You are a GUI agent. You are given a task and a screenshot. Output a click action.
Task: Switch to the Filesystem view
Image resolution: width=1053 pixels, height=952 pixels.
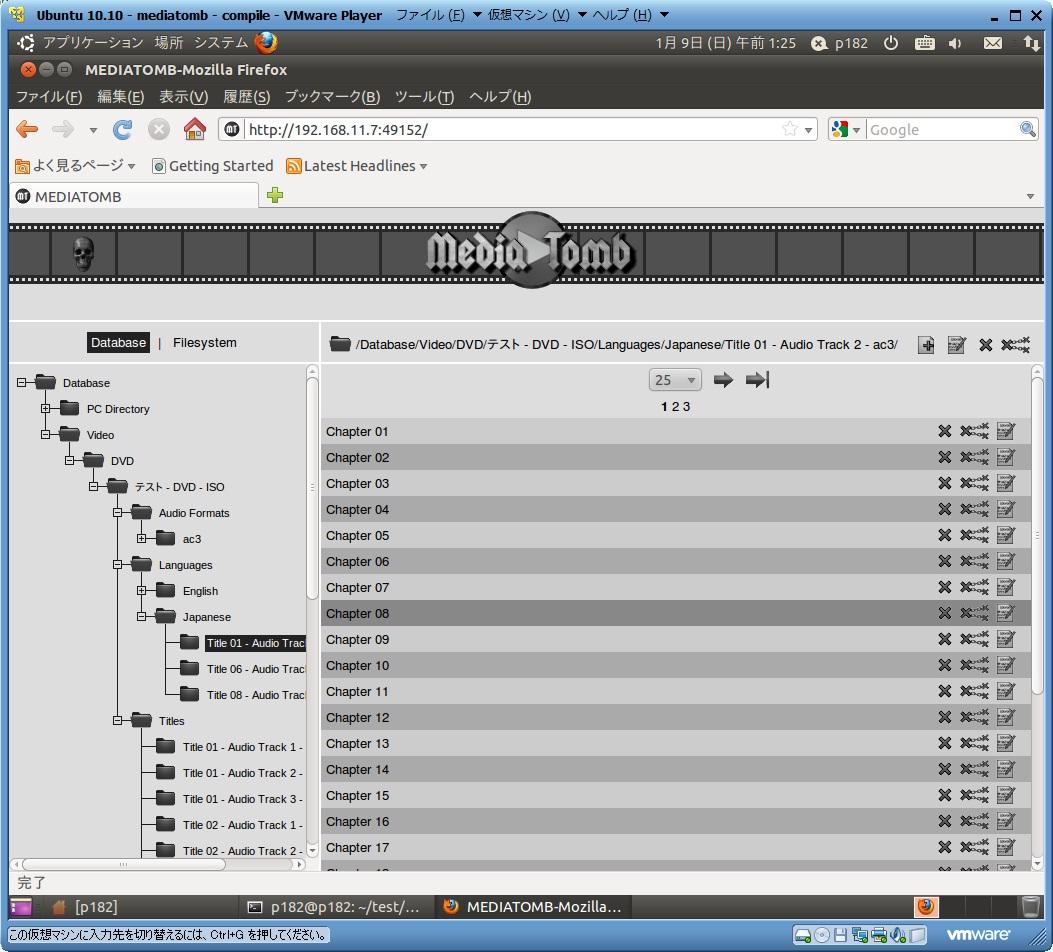click(x=204, y=343)
